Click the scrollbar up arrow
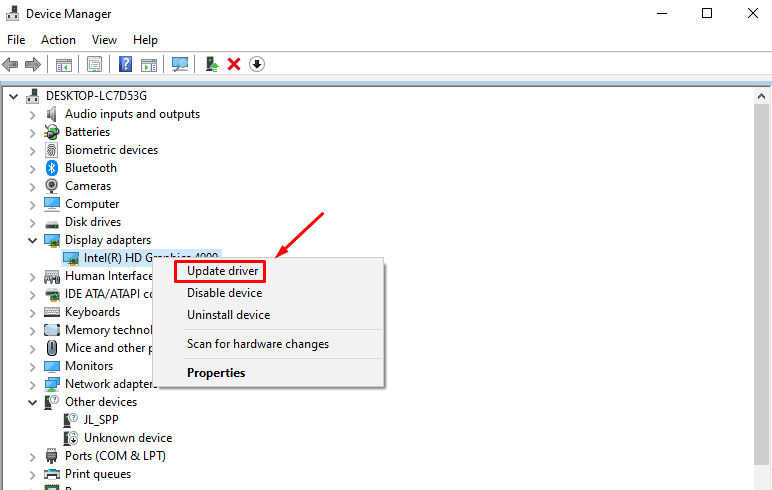The image size is (772, 490). pyautogui.click(x=761, y=96)
